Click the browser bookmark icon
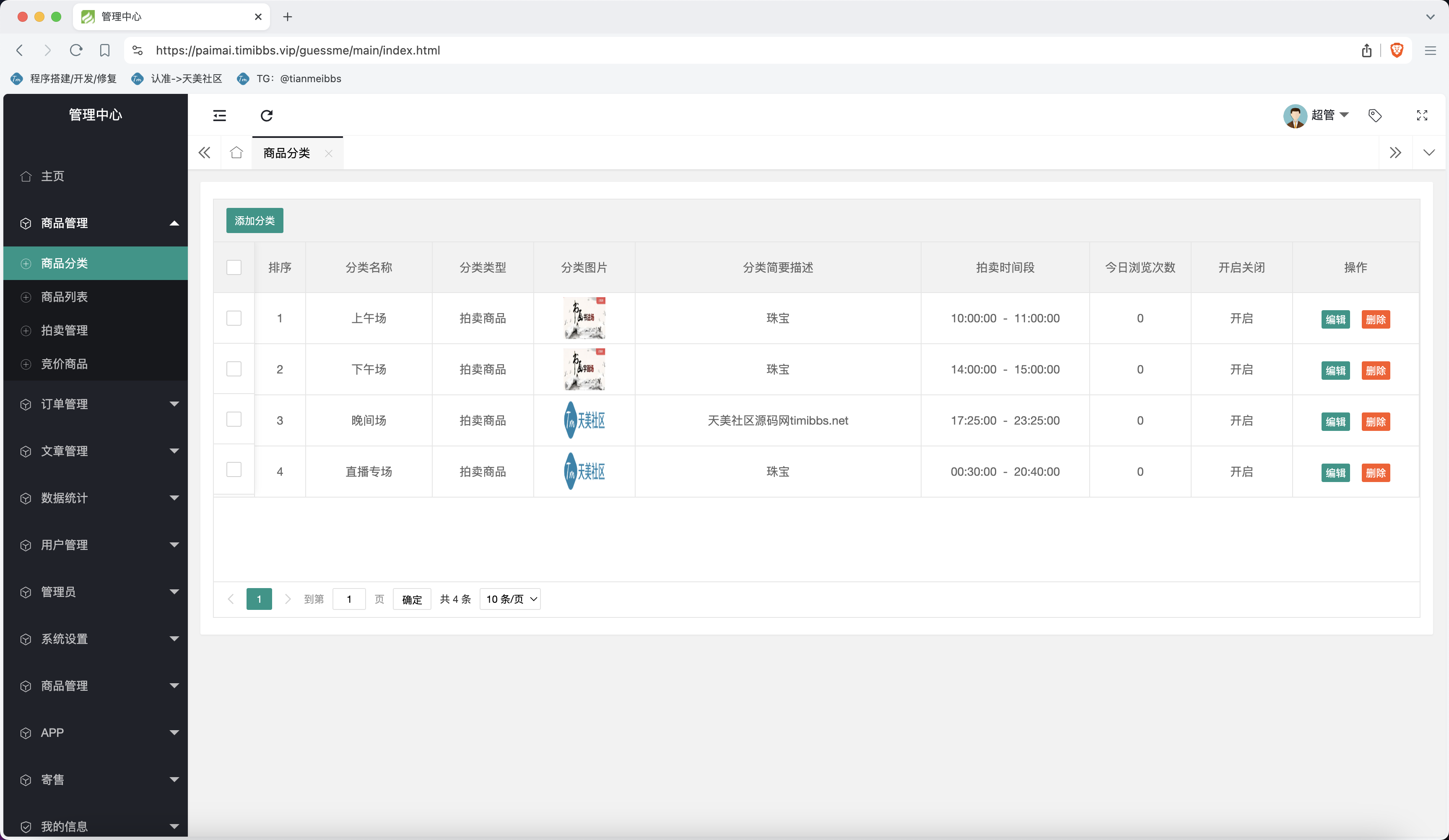The image size is (1449, 840). pos(105,50)
